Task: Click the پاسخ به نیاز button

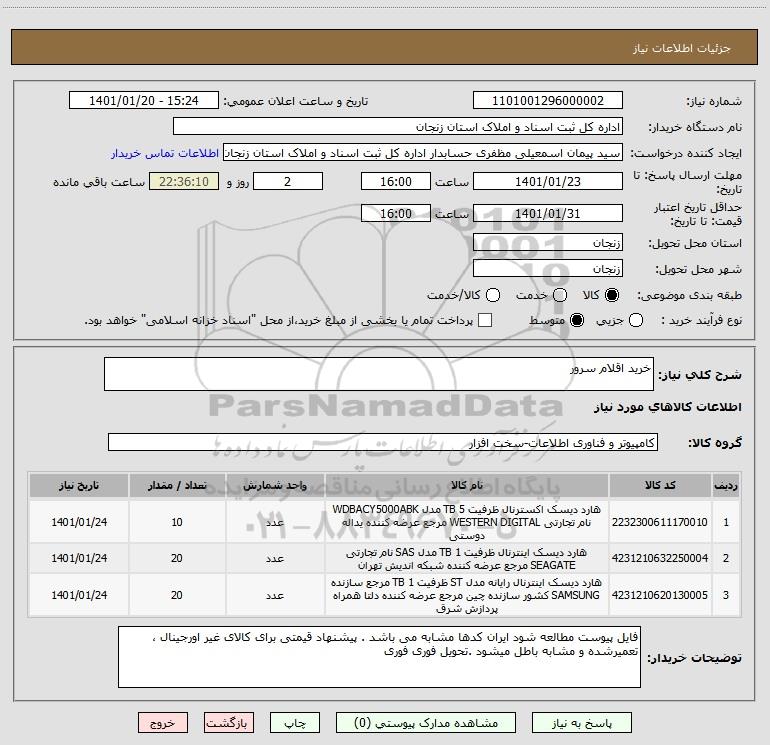Action: (x=582, y=723)
